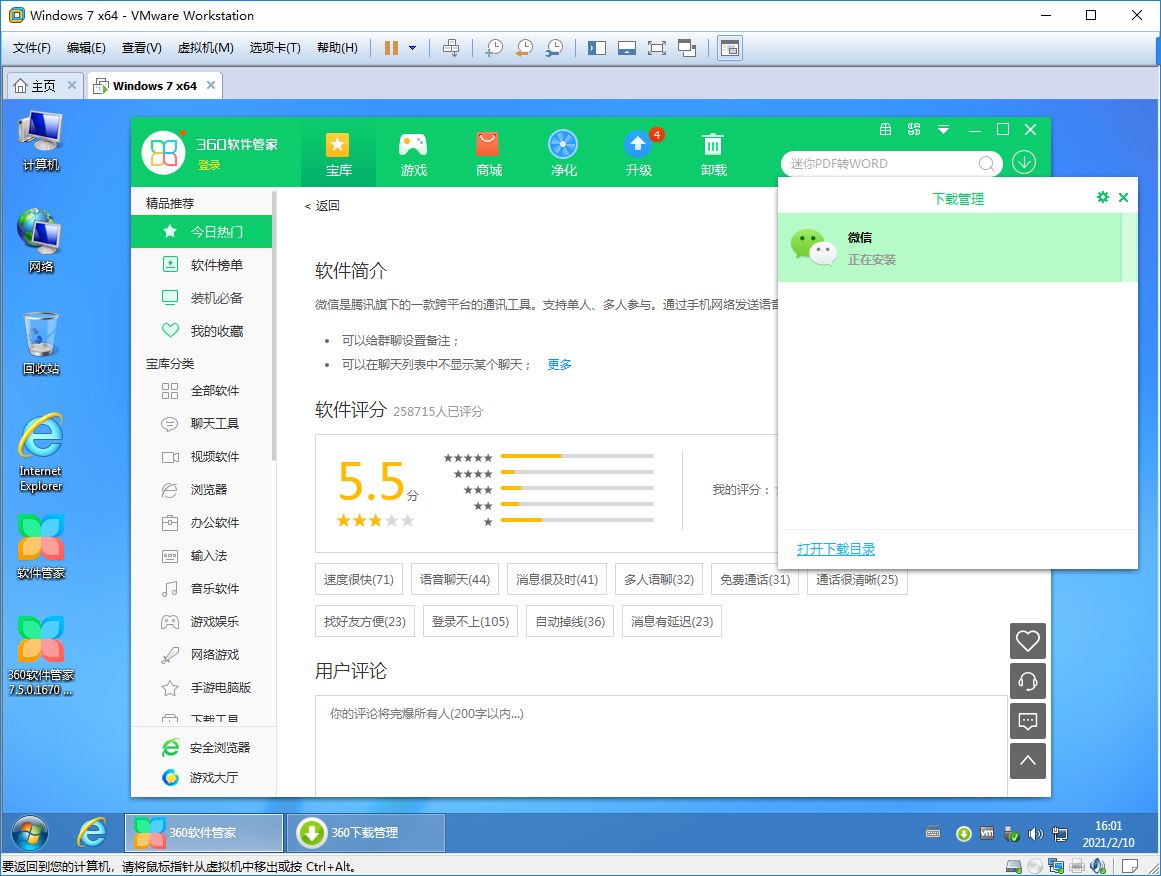The image size is (1161, 876).
Task: Select the 自动掉线(36) review tag
Action: pyautogui.click(x=570, y=621)
